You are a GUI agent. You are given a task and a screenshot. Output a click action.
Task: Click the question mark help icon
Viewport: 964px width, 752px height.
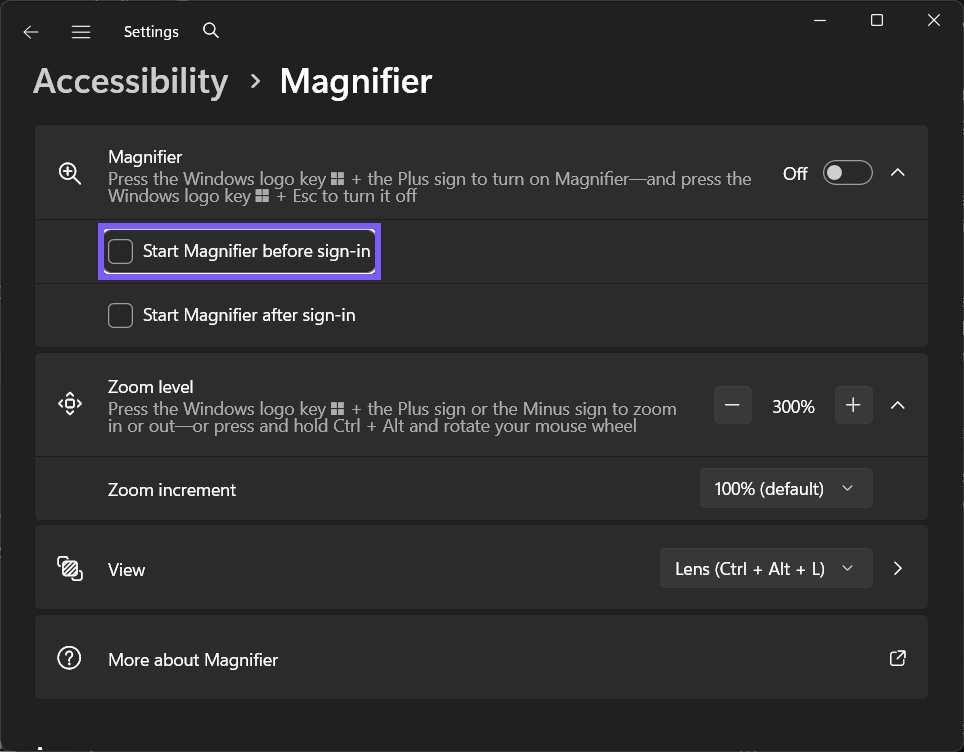[69, 658]
